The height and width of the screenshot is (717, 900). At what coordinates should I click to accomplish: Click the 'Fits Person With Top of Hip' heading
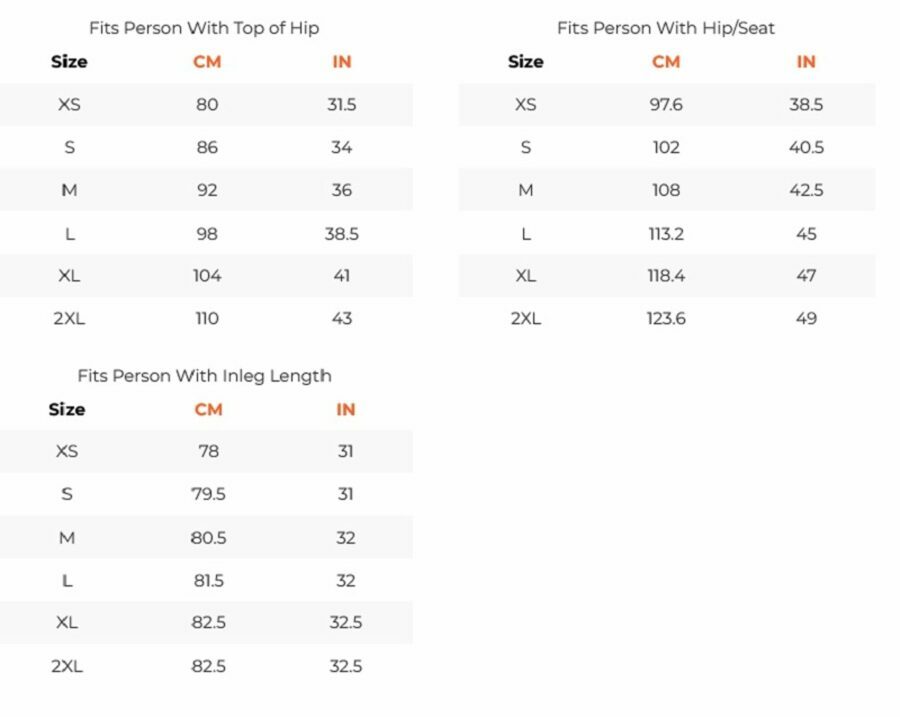point(204,28)
